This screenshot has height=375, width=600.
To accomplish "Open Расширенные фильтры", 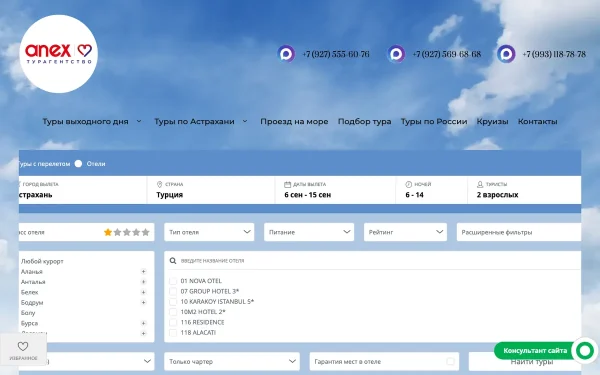I will (519, 232).
